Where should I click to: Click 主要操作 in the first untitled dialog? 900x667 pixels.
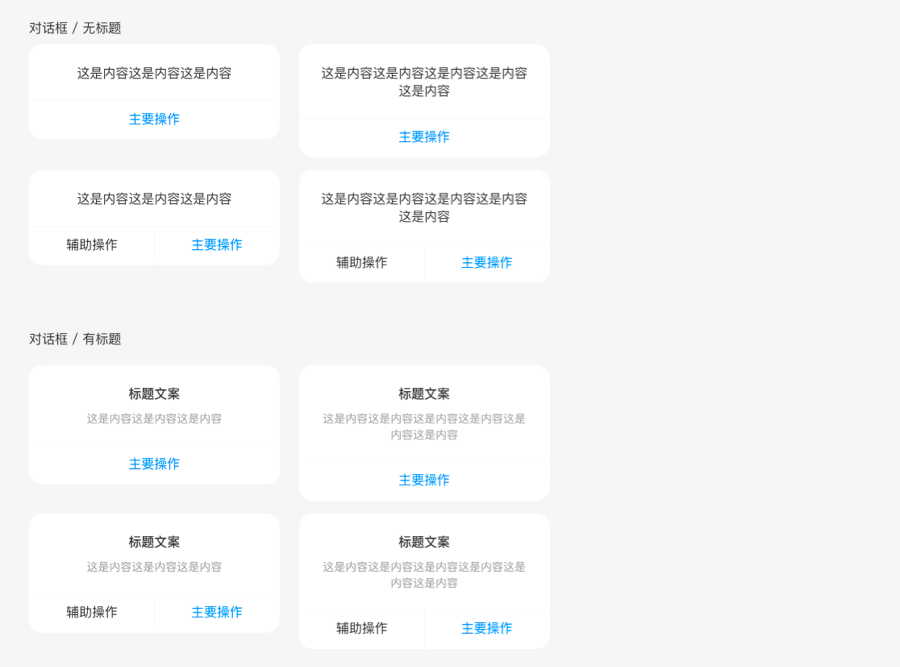[x=153, y=119]
